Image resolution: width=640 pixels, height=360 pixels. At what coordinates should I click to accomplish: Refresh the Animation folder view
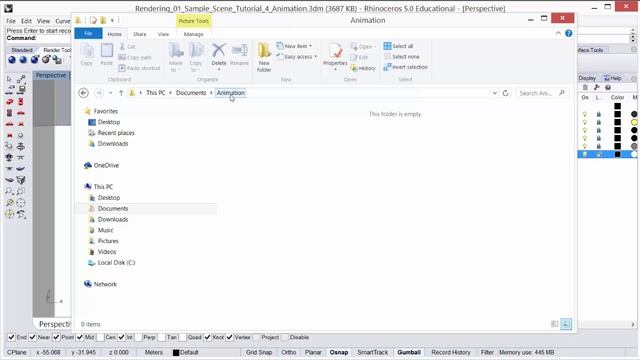[x=505, y=93]
